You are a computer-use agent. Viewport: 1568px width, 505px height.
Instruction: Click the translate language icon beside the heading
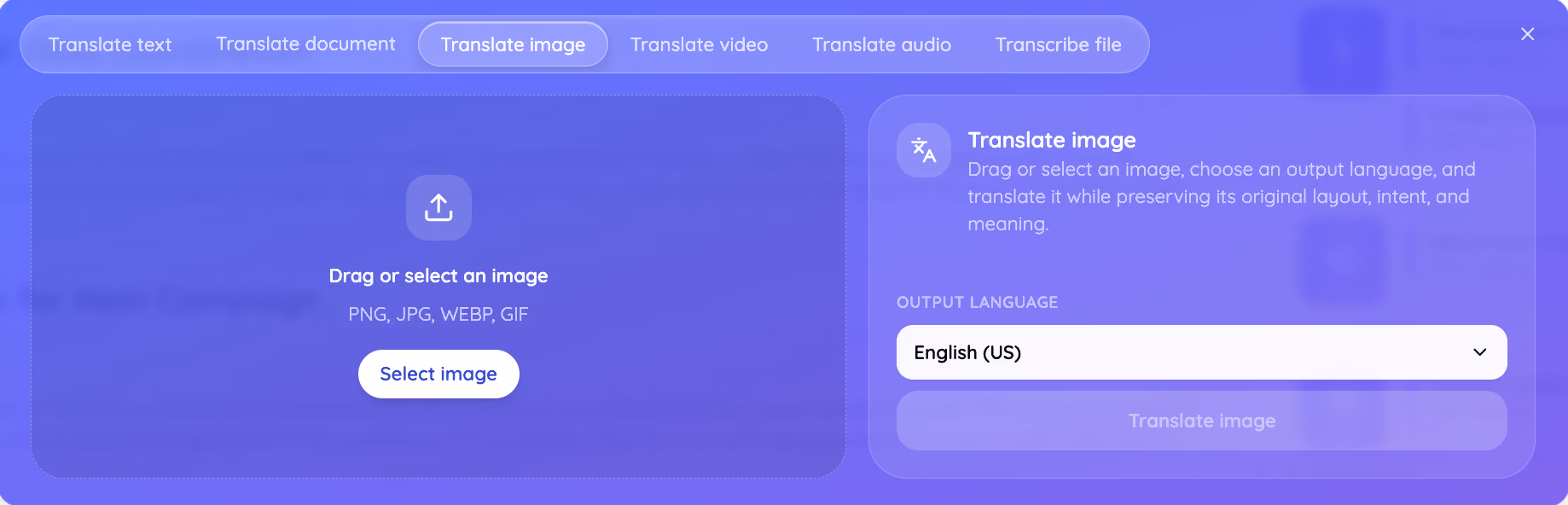pos(924,150)
